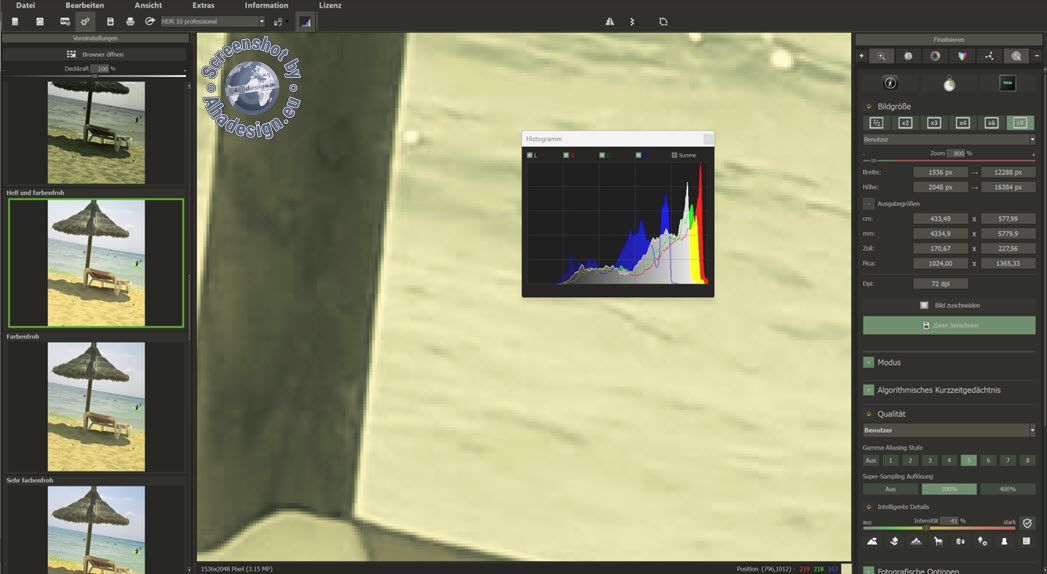Toggle the Summe checkbox in Histogramm
1047x574 pixels.
tap(674, 155)
